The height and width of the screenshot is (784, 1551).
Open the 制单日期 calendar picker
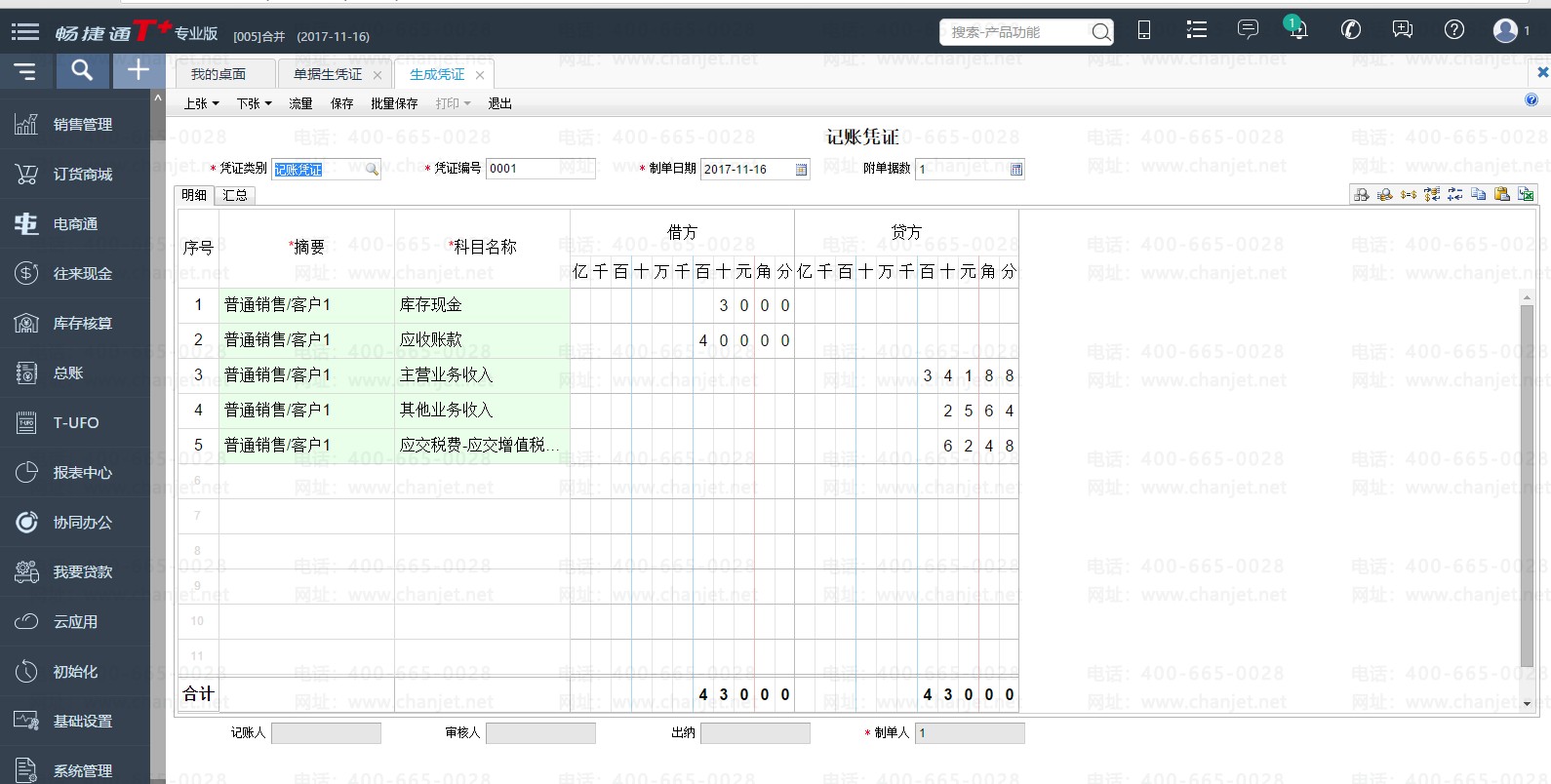[802, 170]
